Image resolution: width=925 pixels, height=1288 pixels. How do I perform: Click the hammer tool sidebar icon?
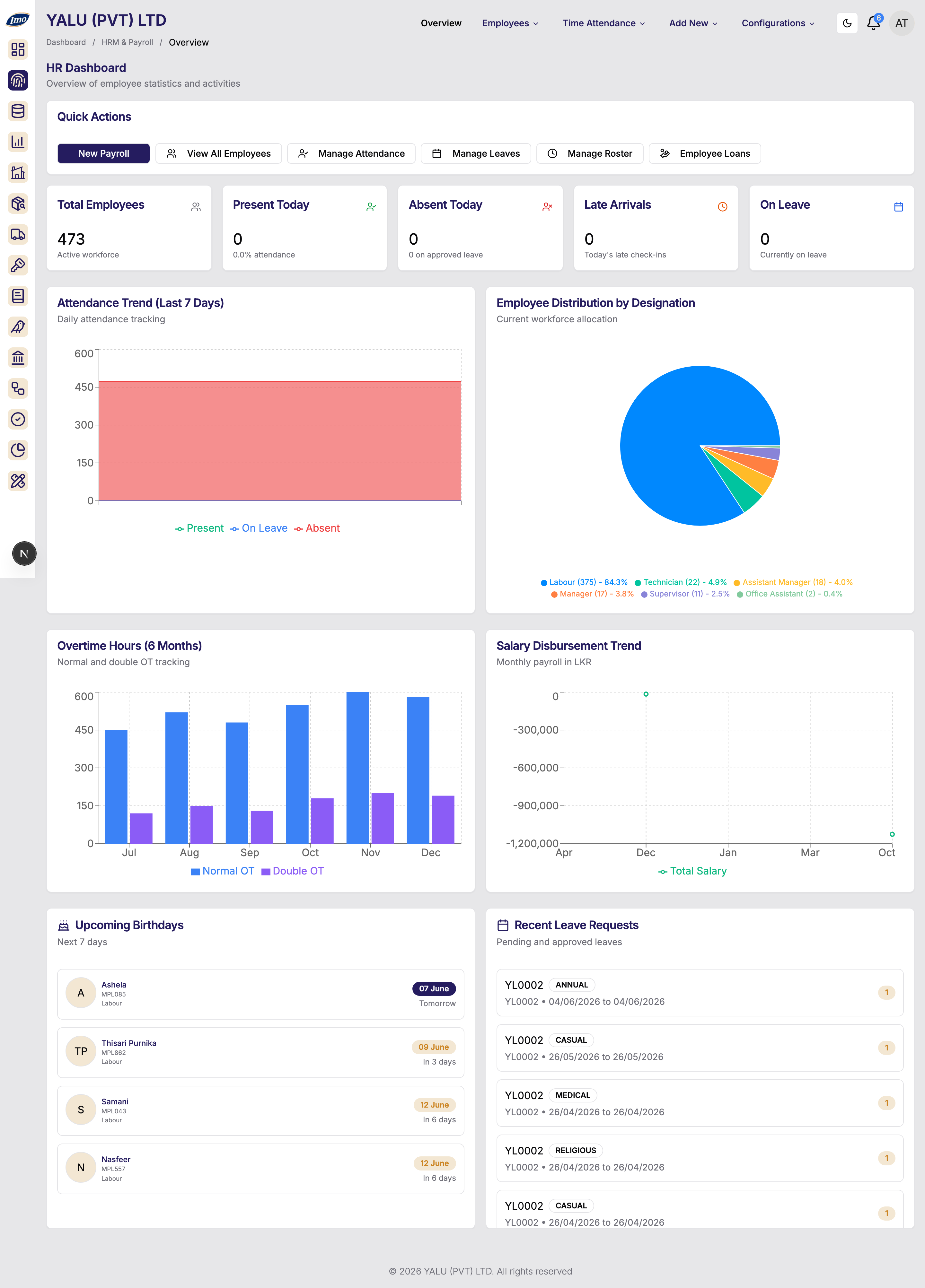click(18, 265)
